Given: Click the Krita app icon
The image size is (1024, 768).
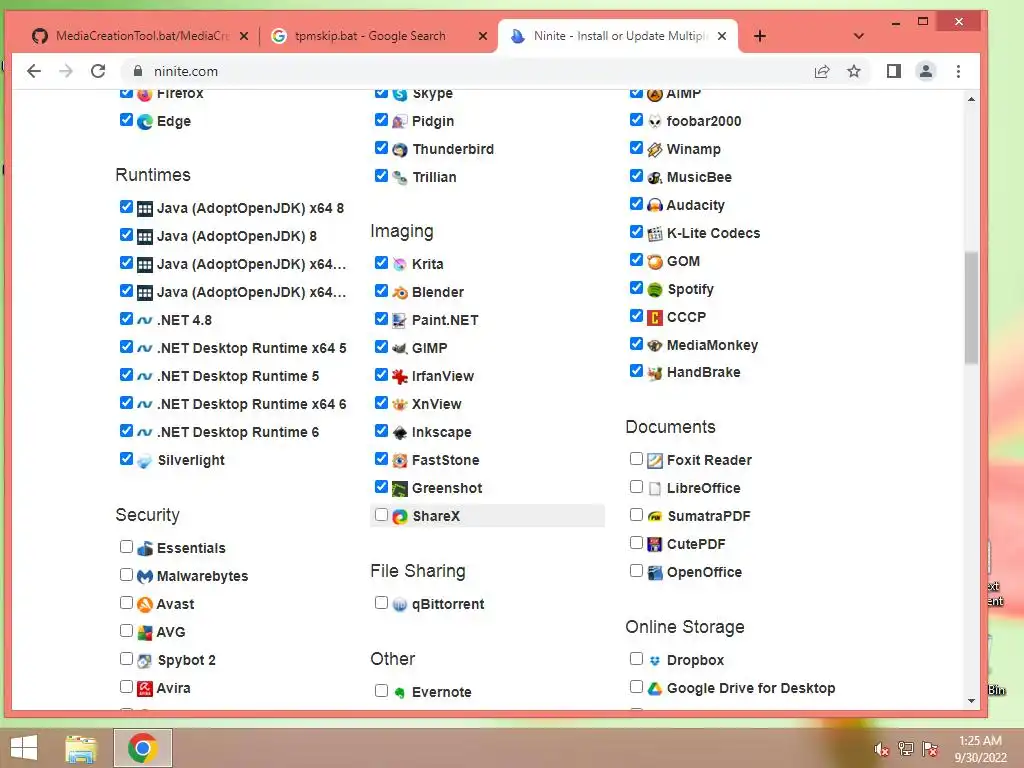Looking at the screenshot, I should coord(400,264).
